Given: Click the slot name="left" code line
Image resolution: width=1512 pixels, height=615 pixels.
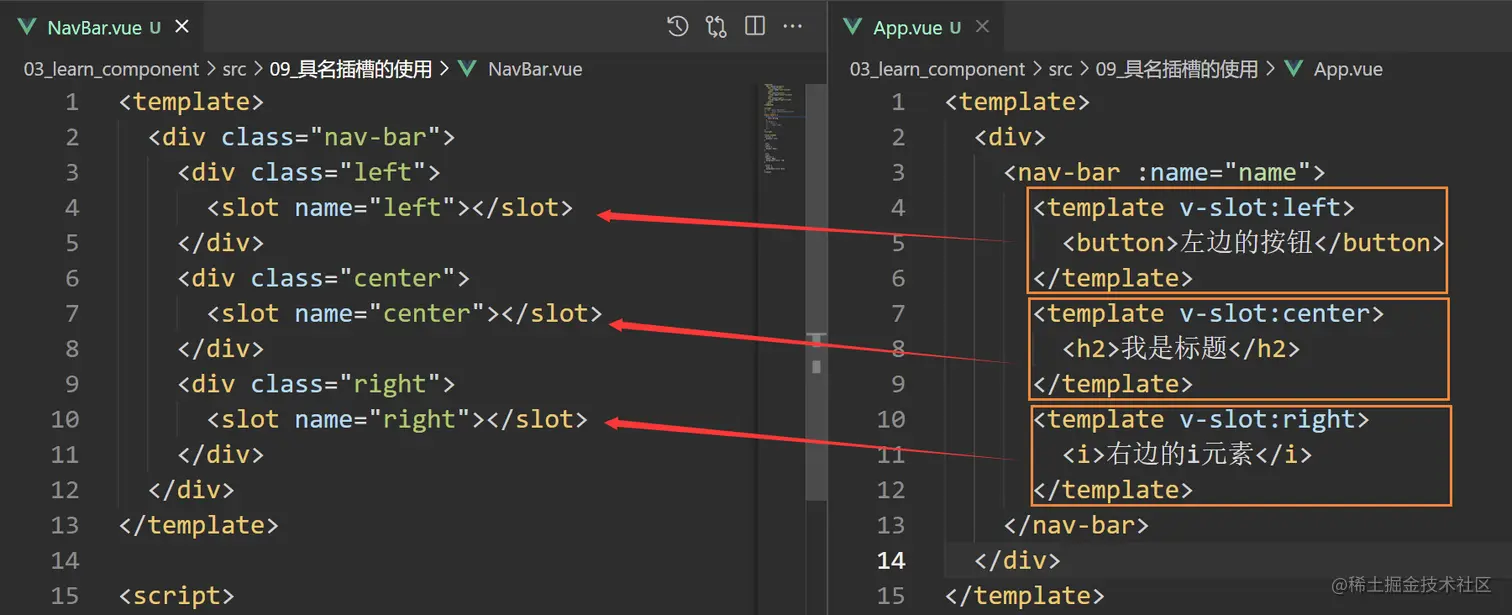Looking at the screenshot, I should [390, 208].
